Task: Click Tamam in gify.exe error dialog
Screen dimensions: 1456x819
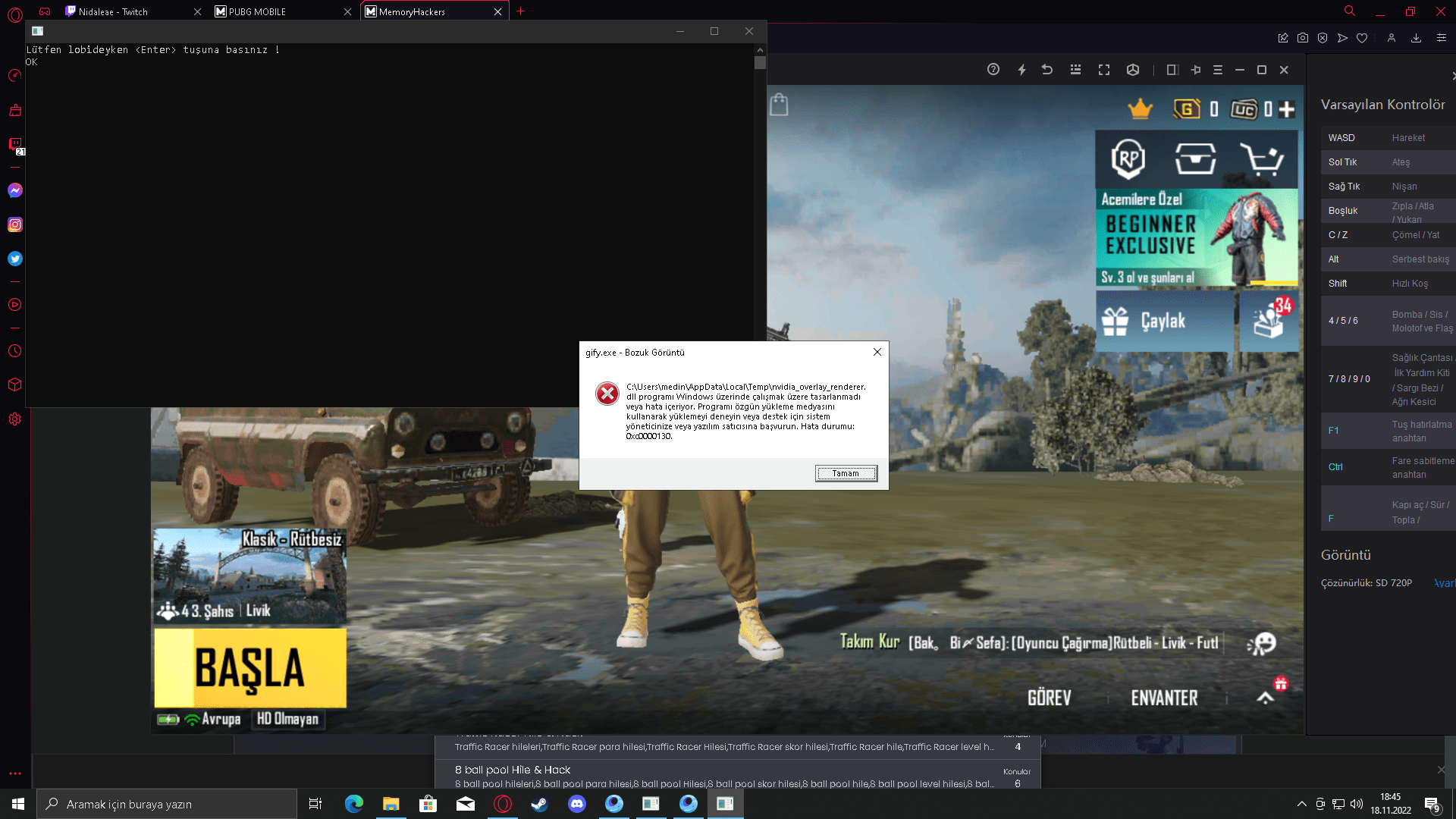Action: (846, 473)
